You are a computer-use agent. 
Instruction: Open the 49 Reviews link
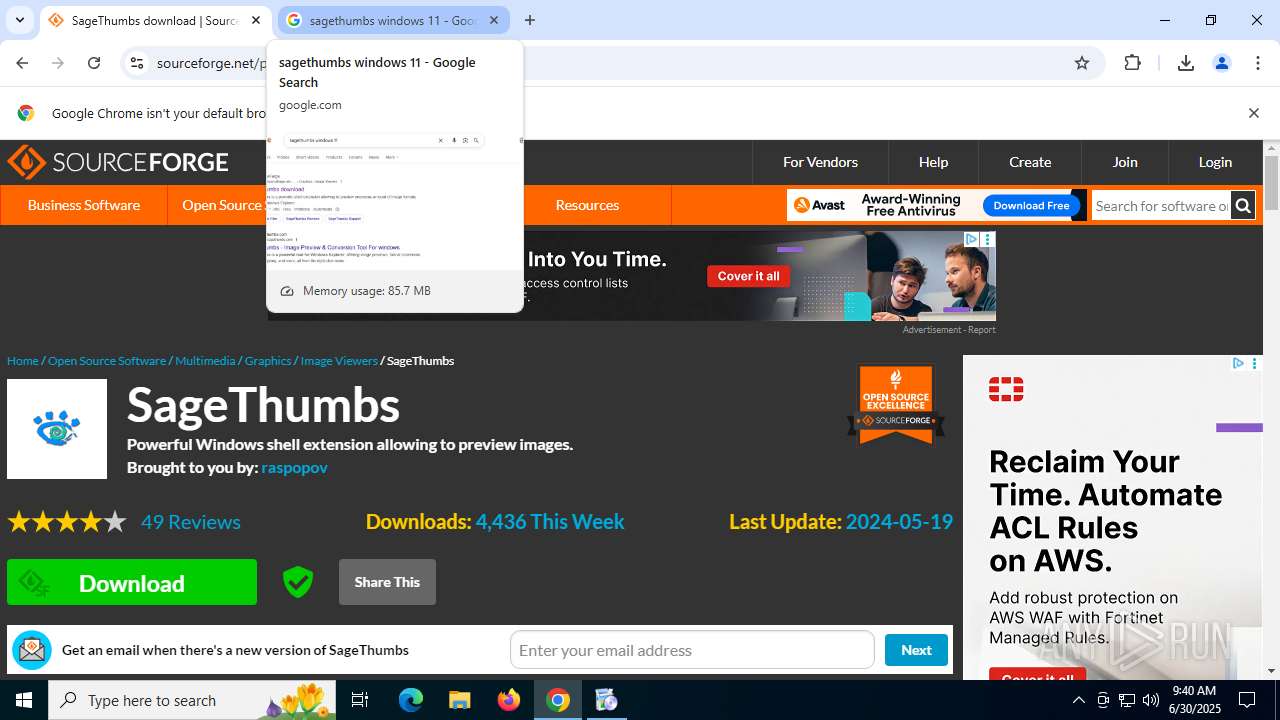click(x=190, y=522)
